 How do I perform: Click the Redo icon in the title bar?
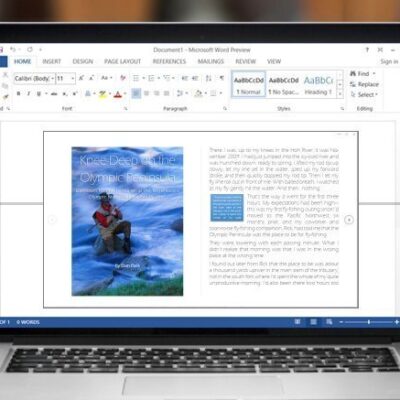point(30,50)
